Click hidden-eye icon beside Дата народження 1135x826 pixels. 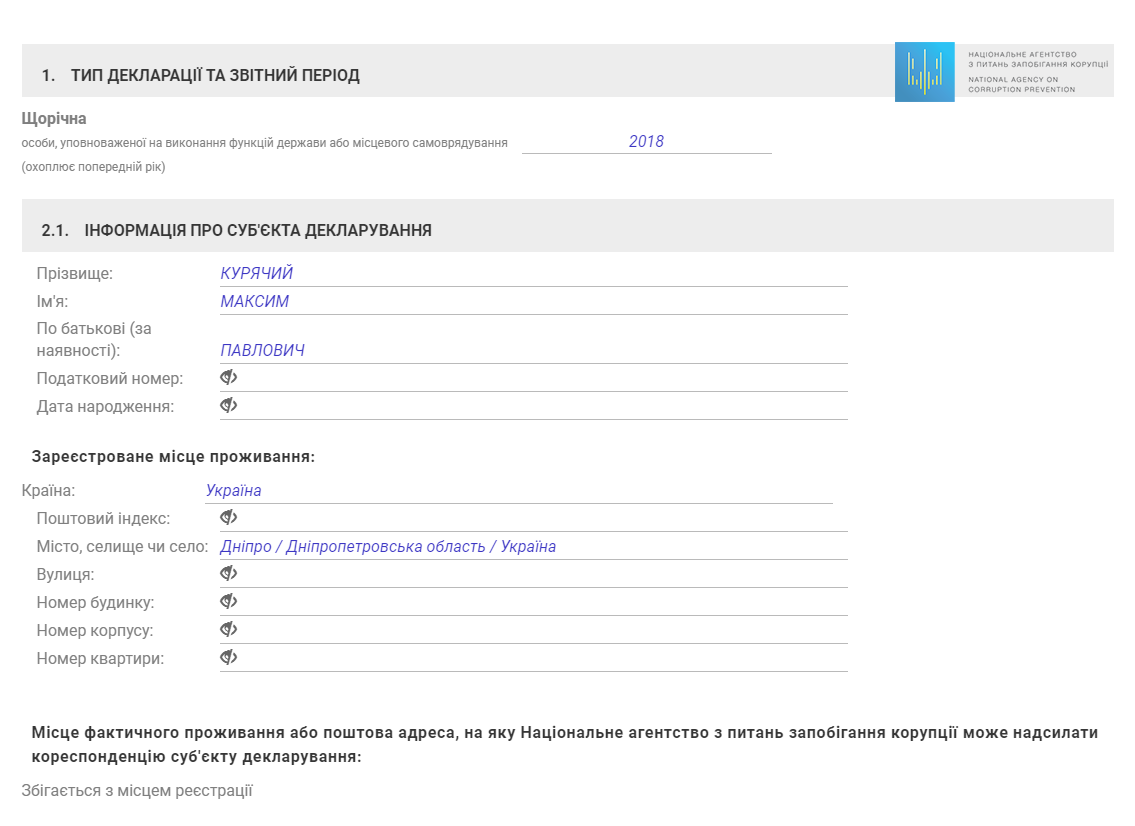[x=229, y=406]
